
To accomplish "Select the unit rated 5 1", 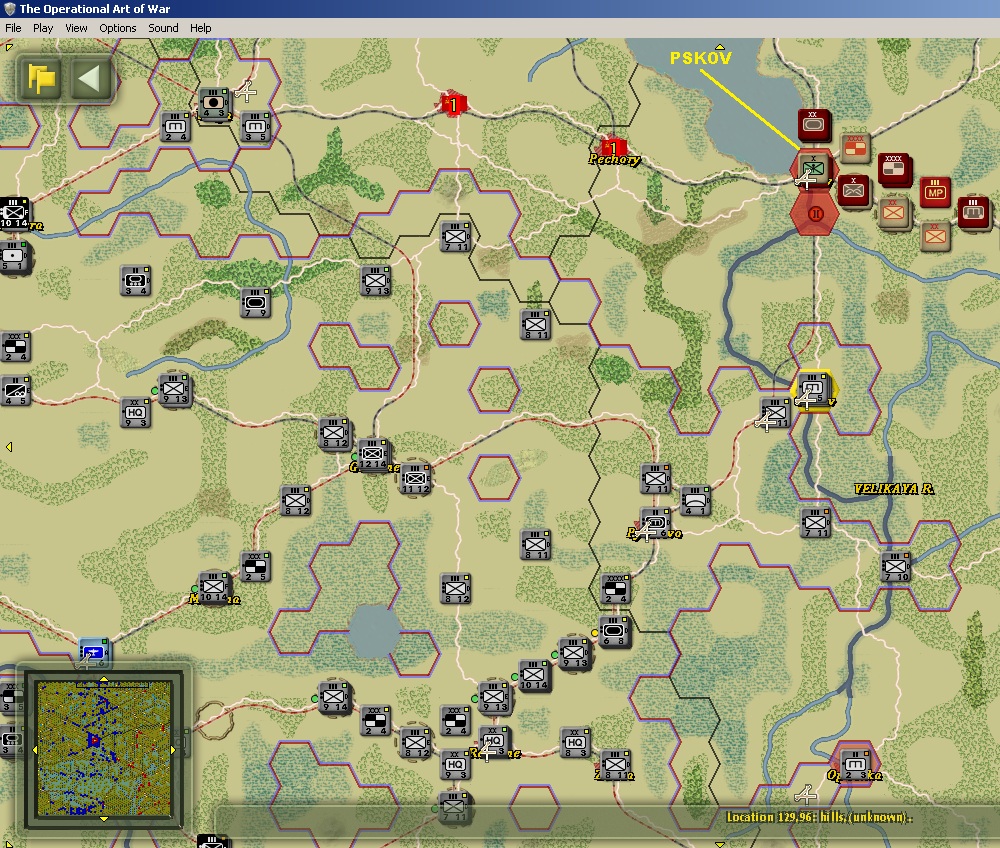I will [x=14, y=258].
